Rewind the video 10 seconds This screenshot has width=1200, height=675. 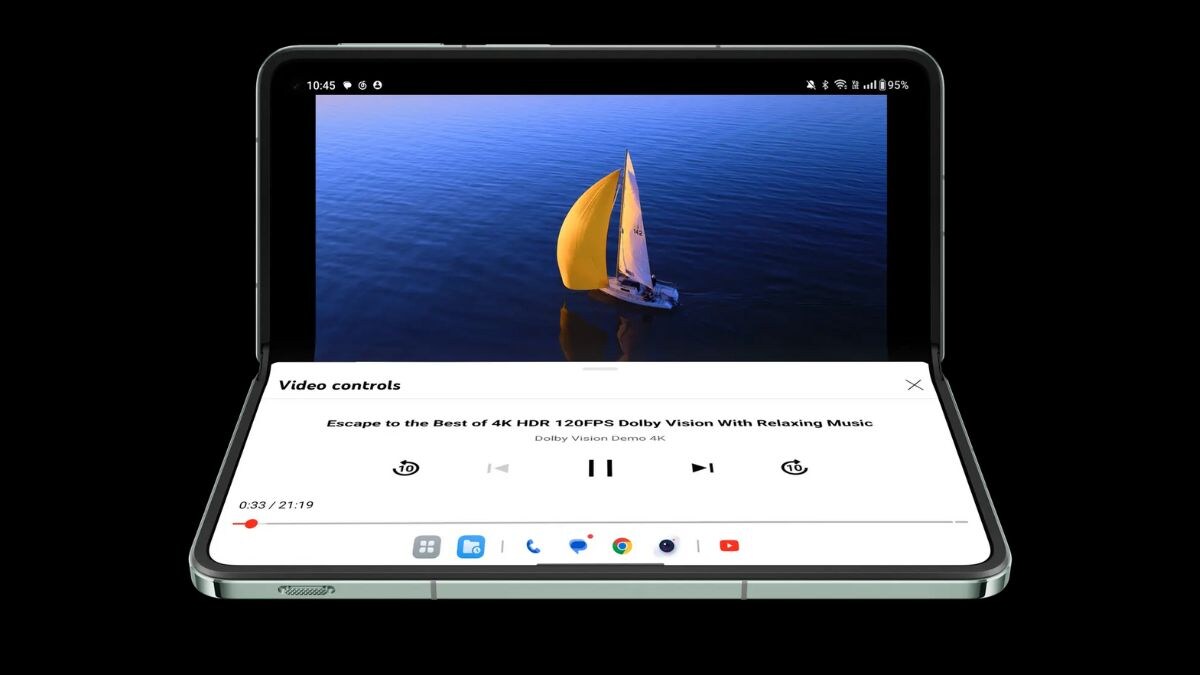point(405,467)
